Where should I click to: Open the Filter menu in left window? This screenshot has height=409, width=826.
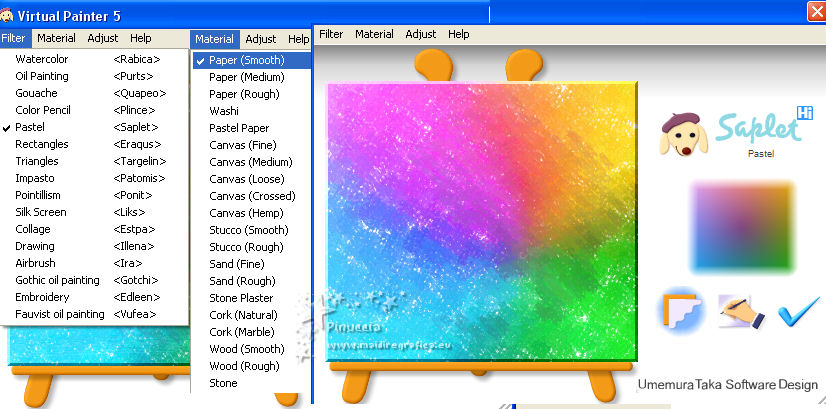(x=14, y=38)
